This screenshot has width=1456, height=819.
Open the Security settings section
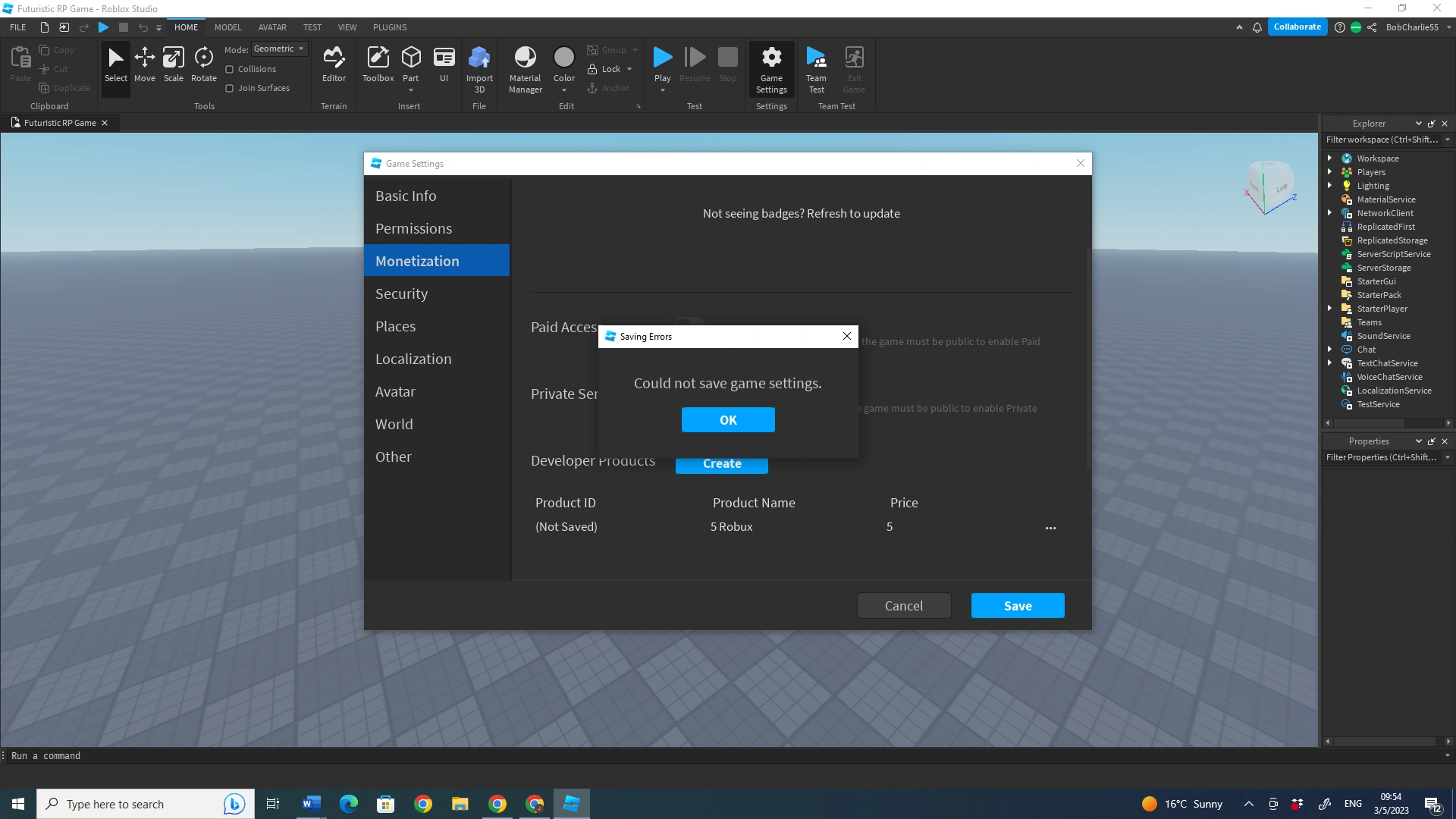coord(402,293)
